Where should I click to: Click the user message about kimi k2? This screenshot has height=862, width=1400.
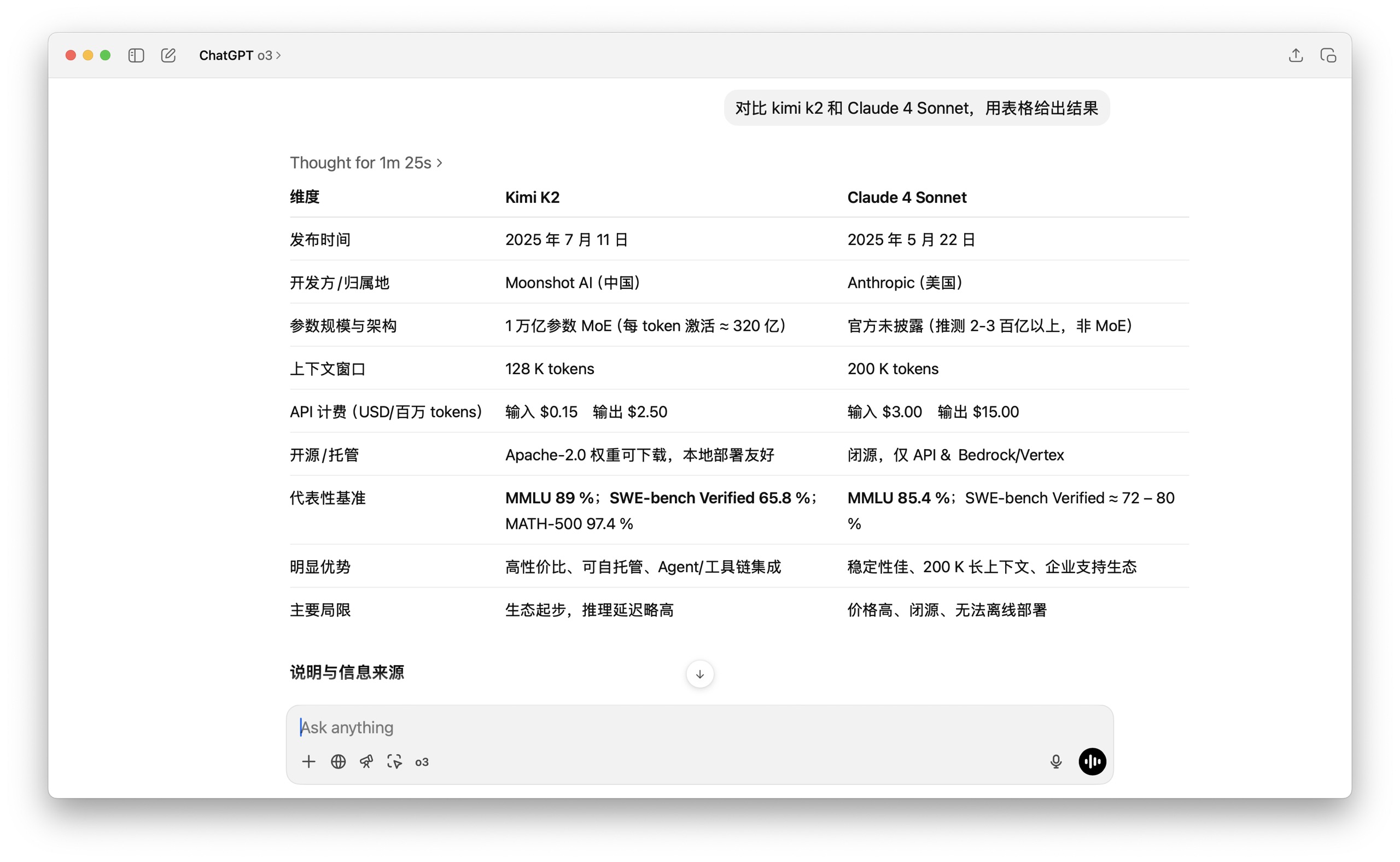tap(917, 108)
